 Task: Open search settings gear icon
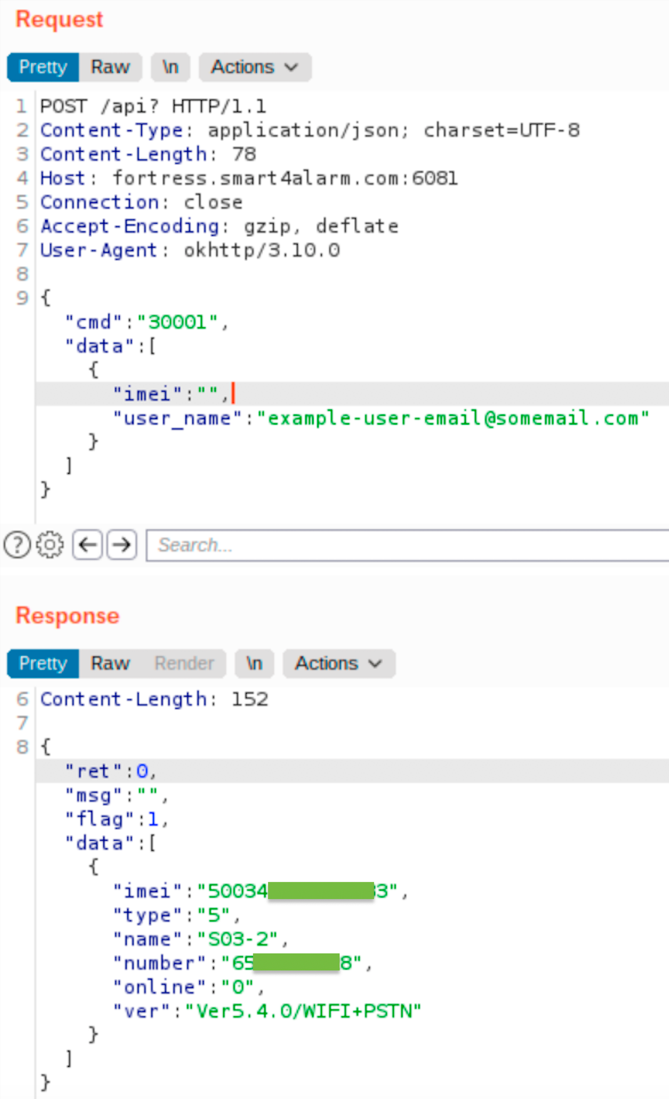click(50, 545)
